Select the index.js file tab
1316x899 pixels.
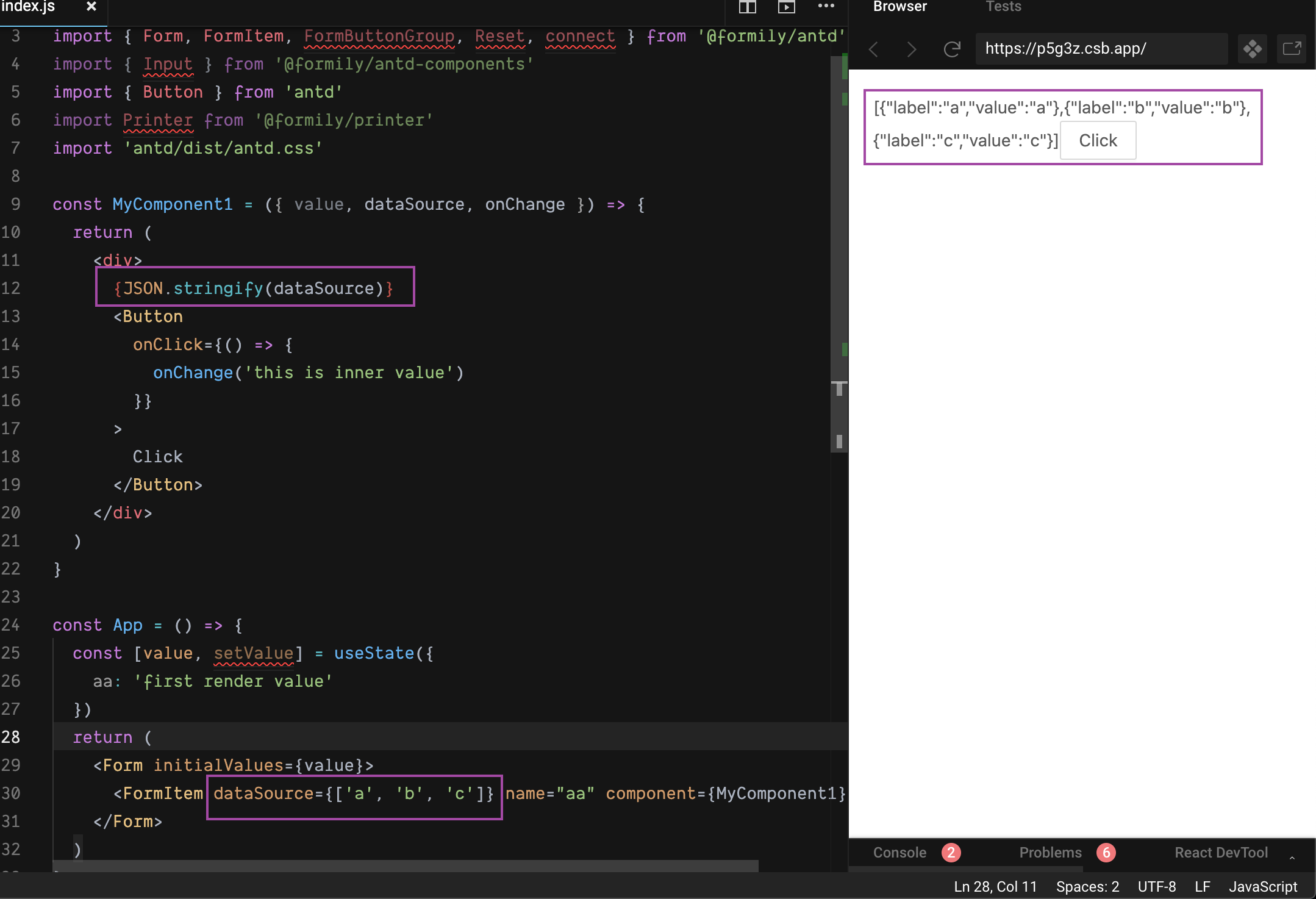pyautogui.click(x=28, y=6)
